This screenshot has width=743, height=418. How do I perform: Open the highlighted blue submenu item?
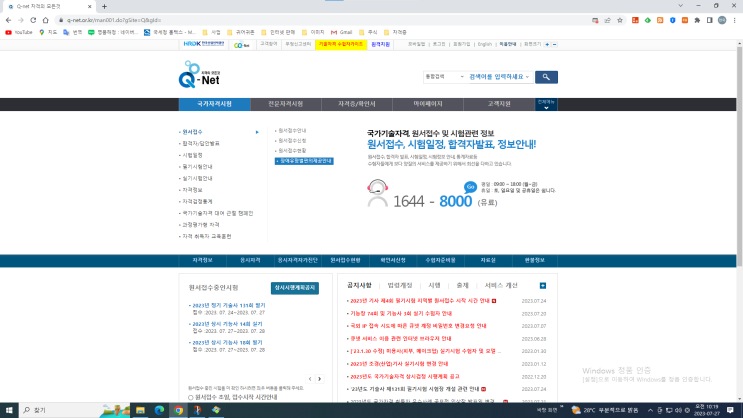(304, 161)
